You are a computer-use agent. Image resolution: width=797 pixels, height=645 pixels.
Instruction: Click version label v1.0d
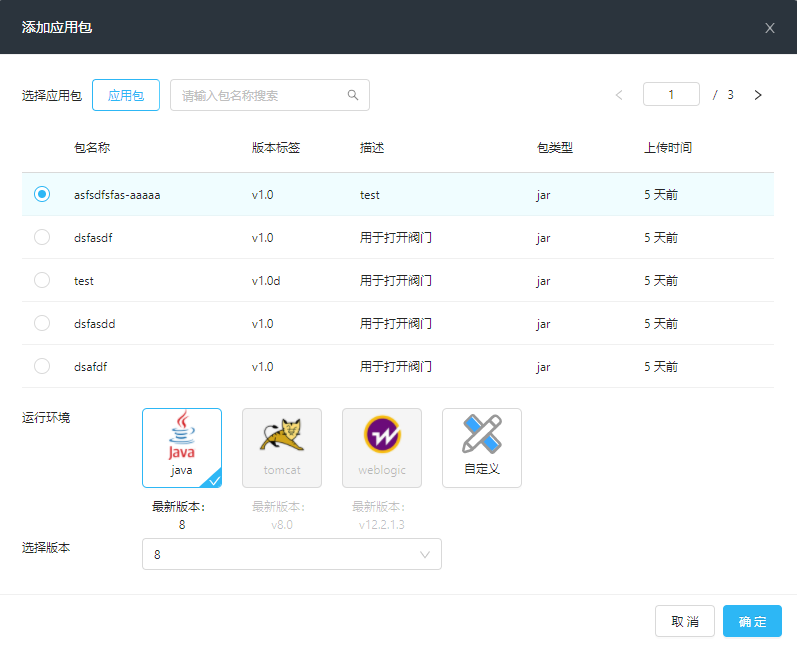[266, 281]
